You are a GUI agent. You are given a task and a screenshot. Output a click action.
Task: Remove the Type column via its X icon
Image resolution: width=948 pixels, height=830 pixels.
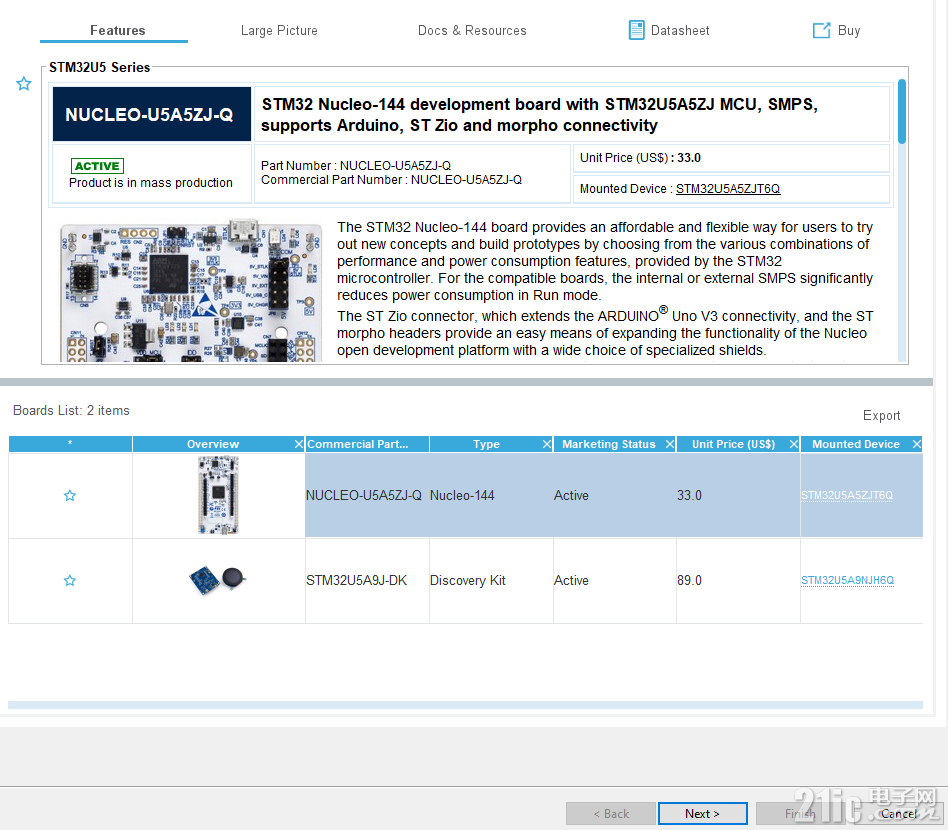click(x=547, y=443)
